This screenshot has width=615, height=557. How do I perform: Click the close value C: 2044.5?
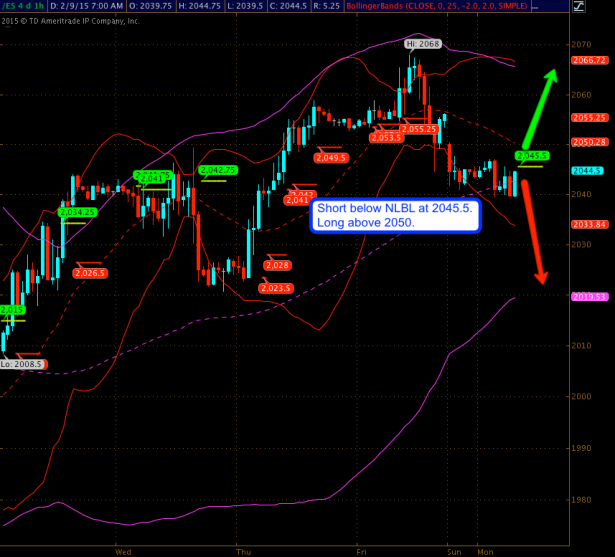(288, 6)
